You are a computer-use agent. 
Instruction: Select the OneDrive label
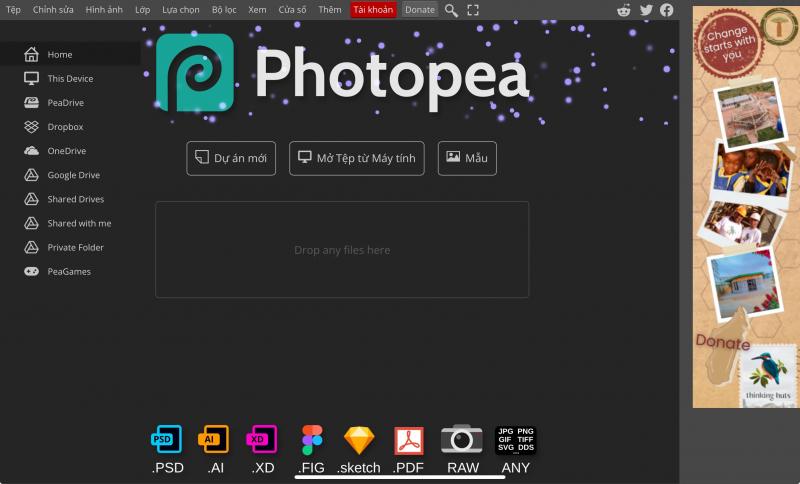pyautogui.click(x=67, y=151)
